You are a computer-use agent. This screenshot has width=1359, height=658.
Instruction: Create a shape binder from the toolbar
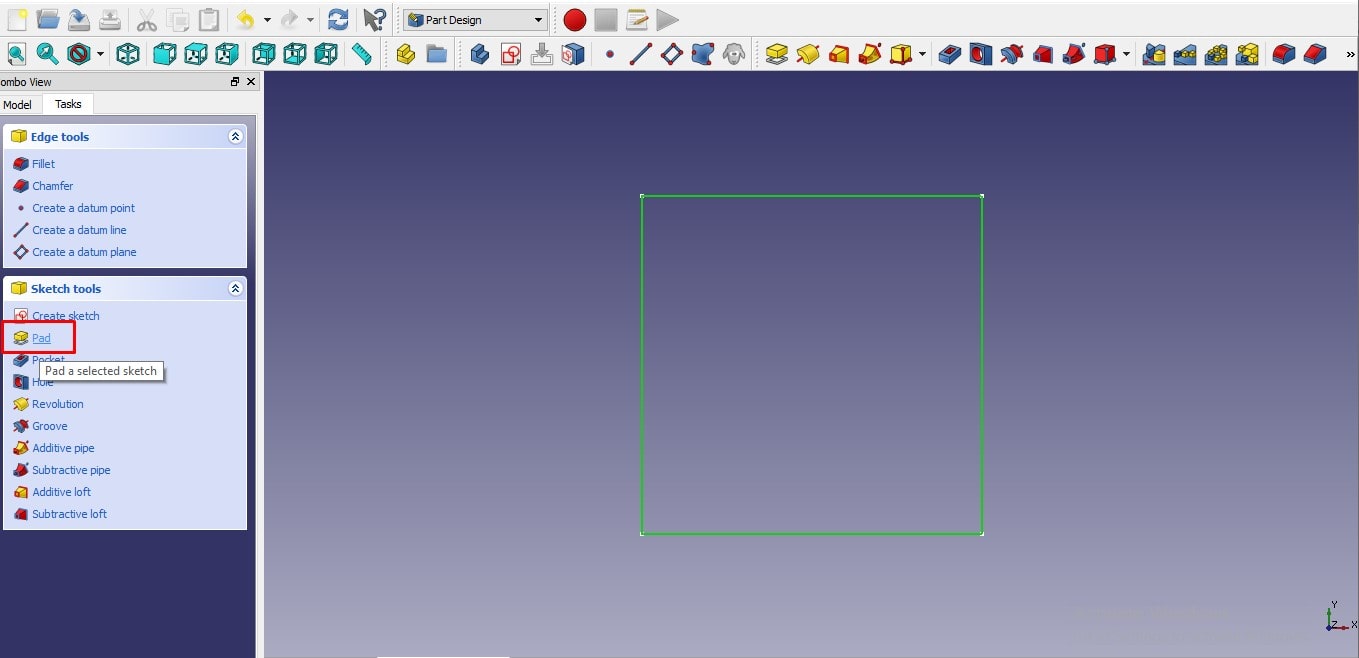pyautogui.click(x=703, y=54)
